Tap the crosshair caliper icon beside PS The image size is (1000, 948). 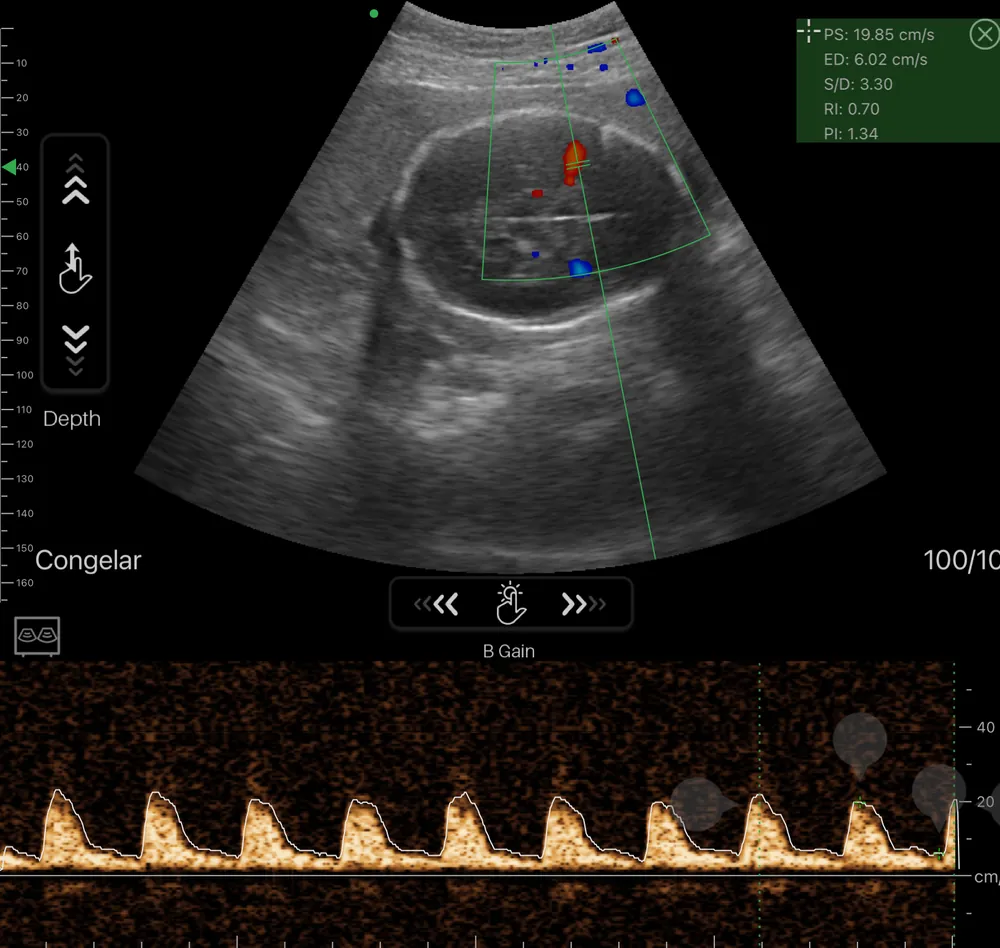point(808,31)
